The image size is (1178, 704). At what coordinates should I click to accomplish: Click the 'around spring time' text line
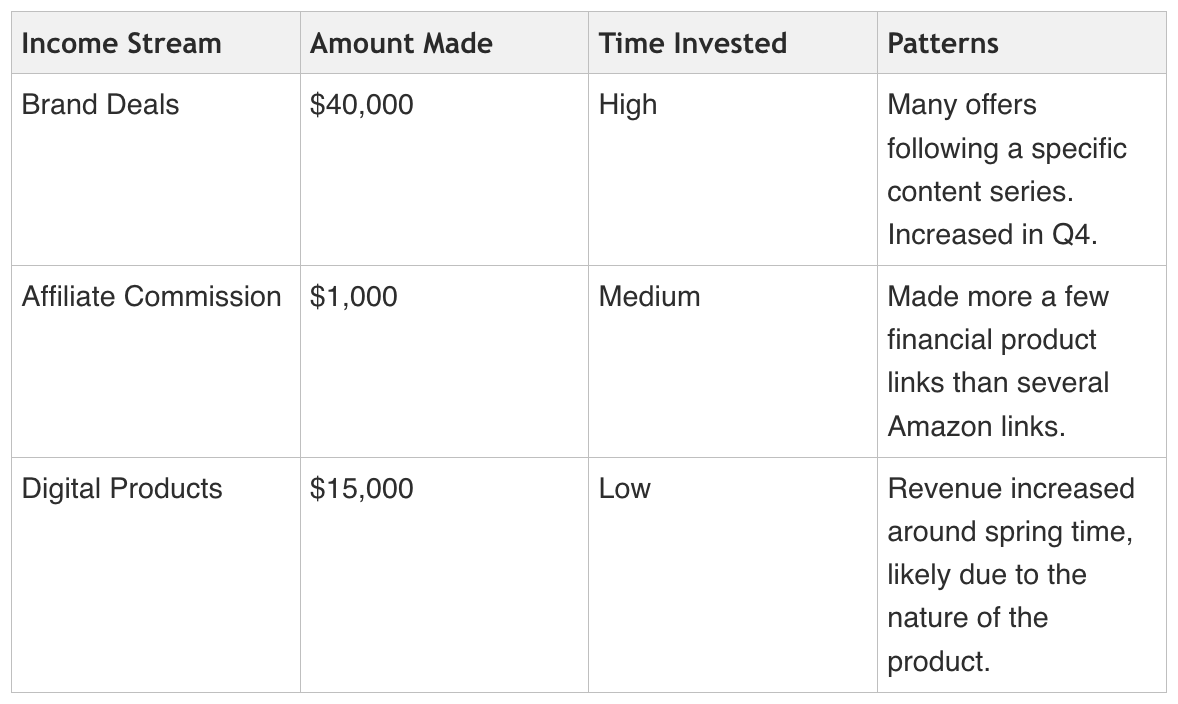click(1009, 532)
